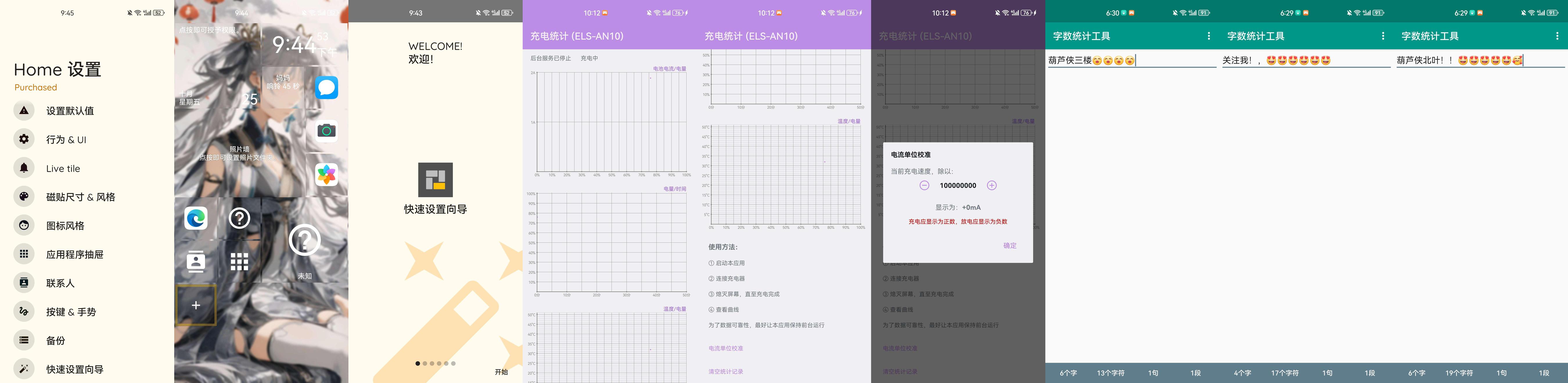Select 应用程序抽屉 settings entry
The width and height of the screenshot is (1568, 383).
(74, 254)
